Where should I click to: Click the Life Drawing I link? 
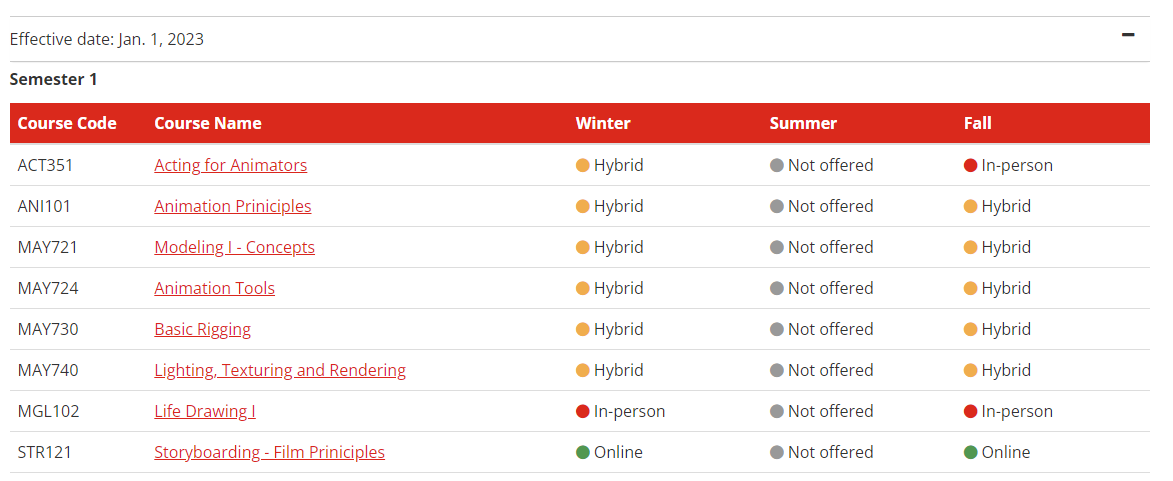[x=205, y=411]
